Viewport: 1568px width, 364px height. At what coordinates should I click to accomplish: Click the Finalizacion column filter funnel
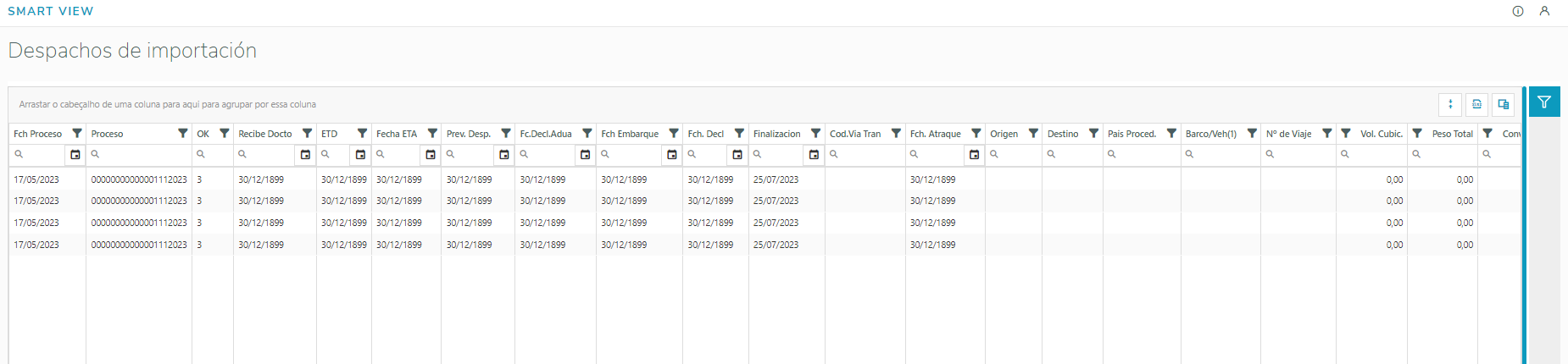coord(815,134)
